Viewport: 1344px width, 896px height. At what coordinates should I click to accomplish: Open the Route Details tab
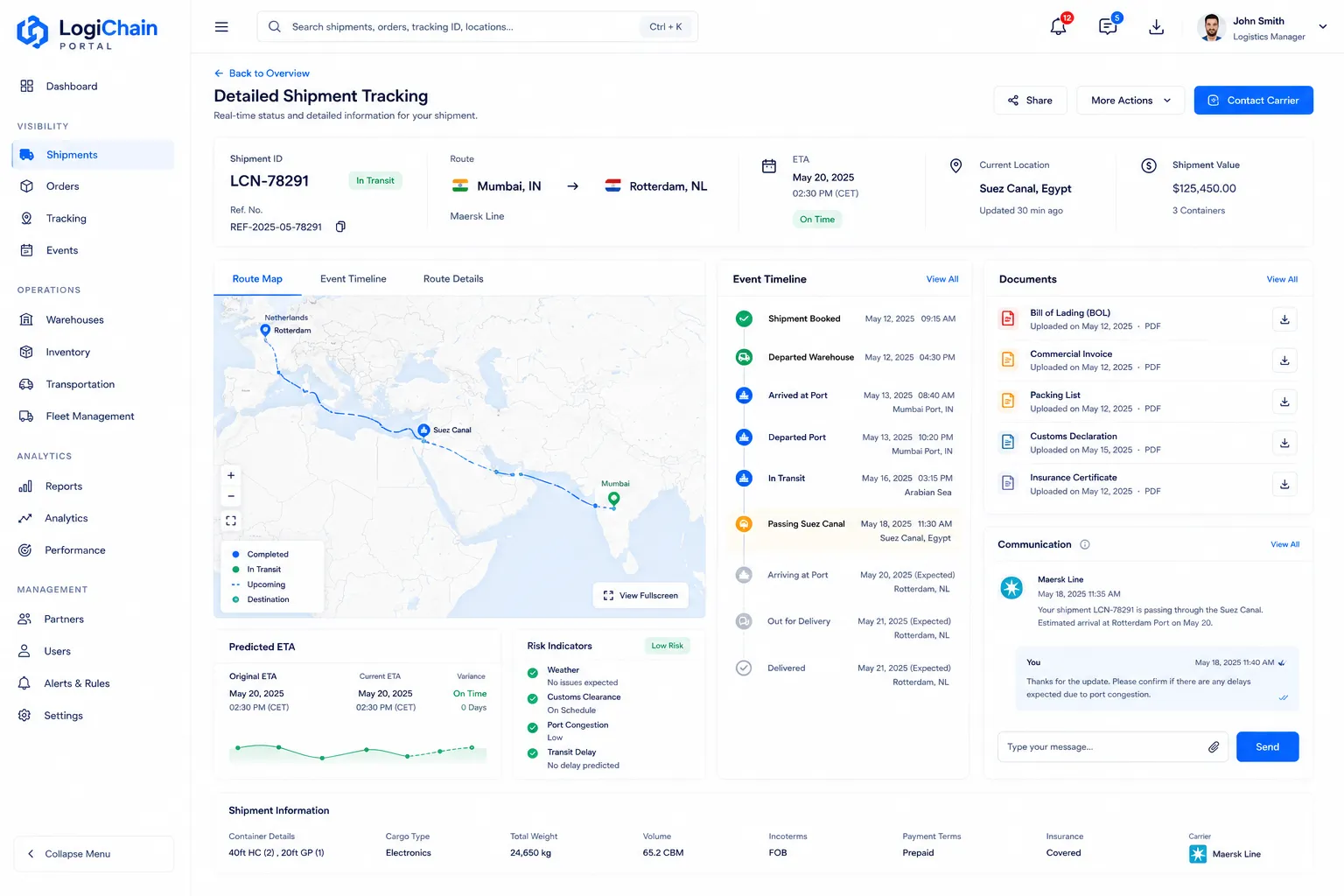point(453,279)
